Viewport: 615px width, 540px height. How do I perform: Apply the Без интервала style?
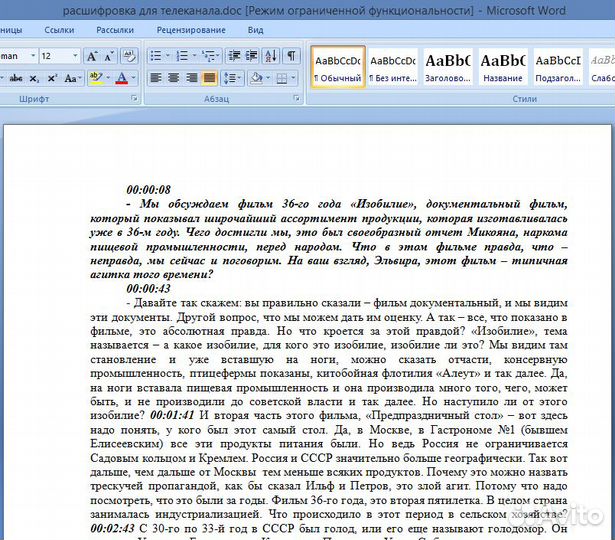coord(393,67)
